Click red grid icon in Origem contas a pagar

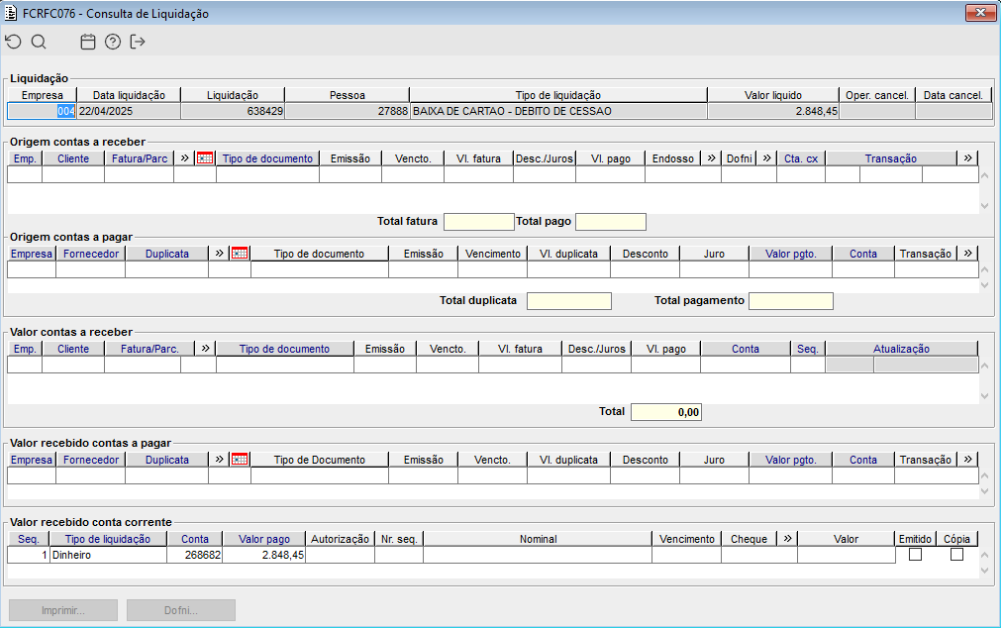coord(239,253)
